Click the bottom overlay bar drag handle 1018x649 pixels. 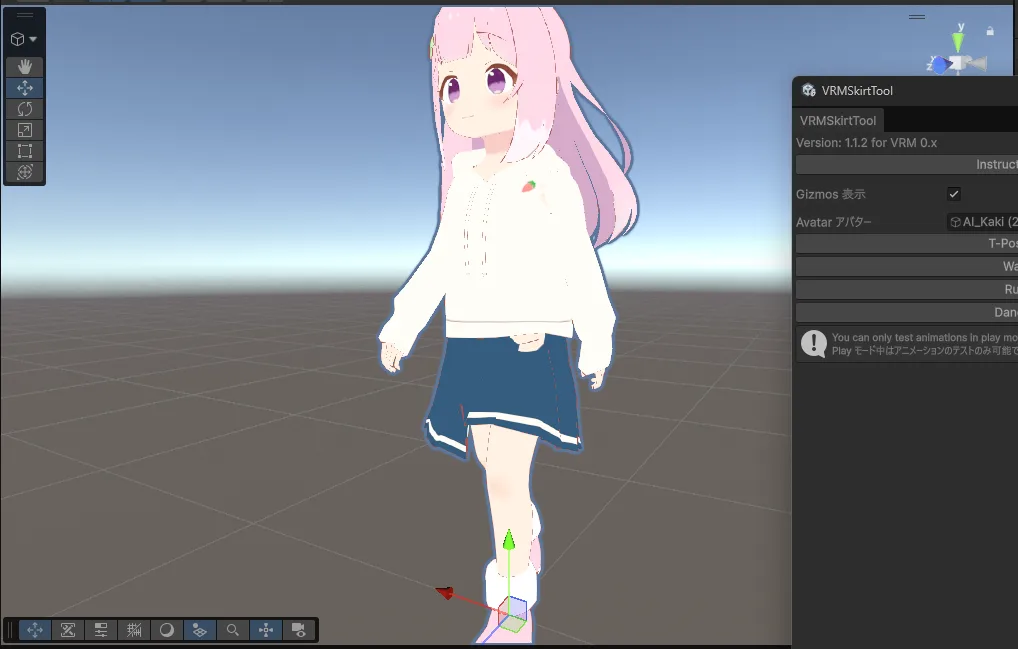[x=10, y=630]
